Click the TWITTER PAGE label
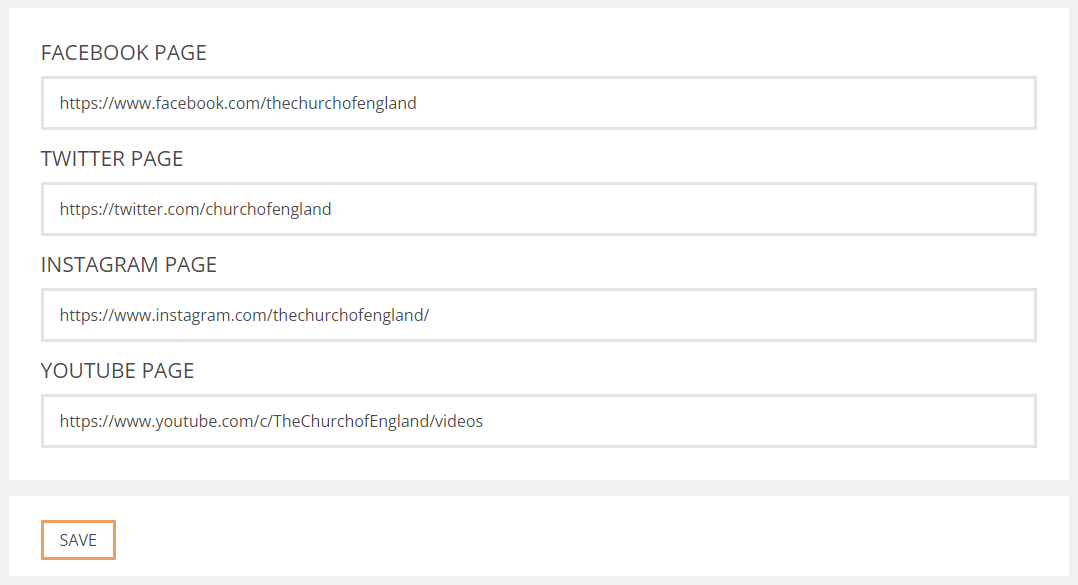This screenshot has height=585, width=1078. [112, 159]
